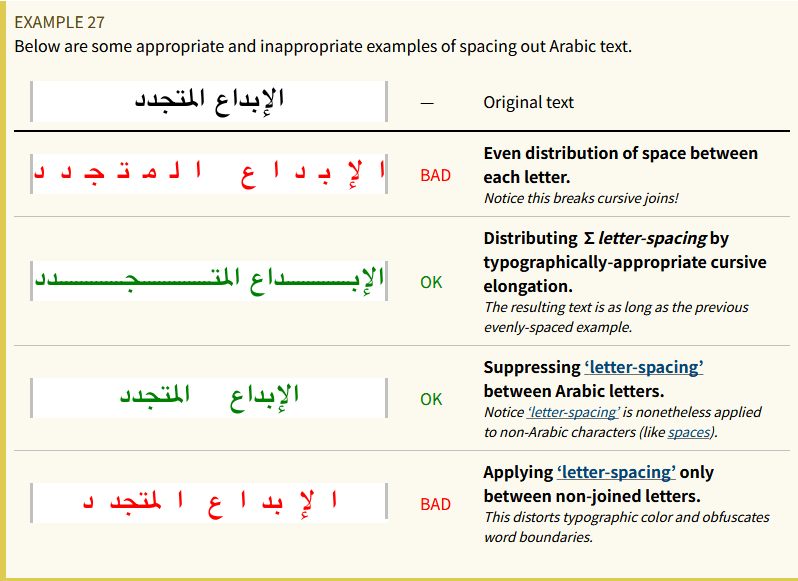Click the OK label beside suppressing letter-spacing
Viewport: 798px width, 581px height.
coord(431,399)
